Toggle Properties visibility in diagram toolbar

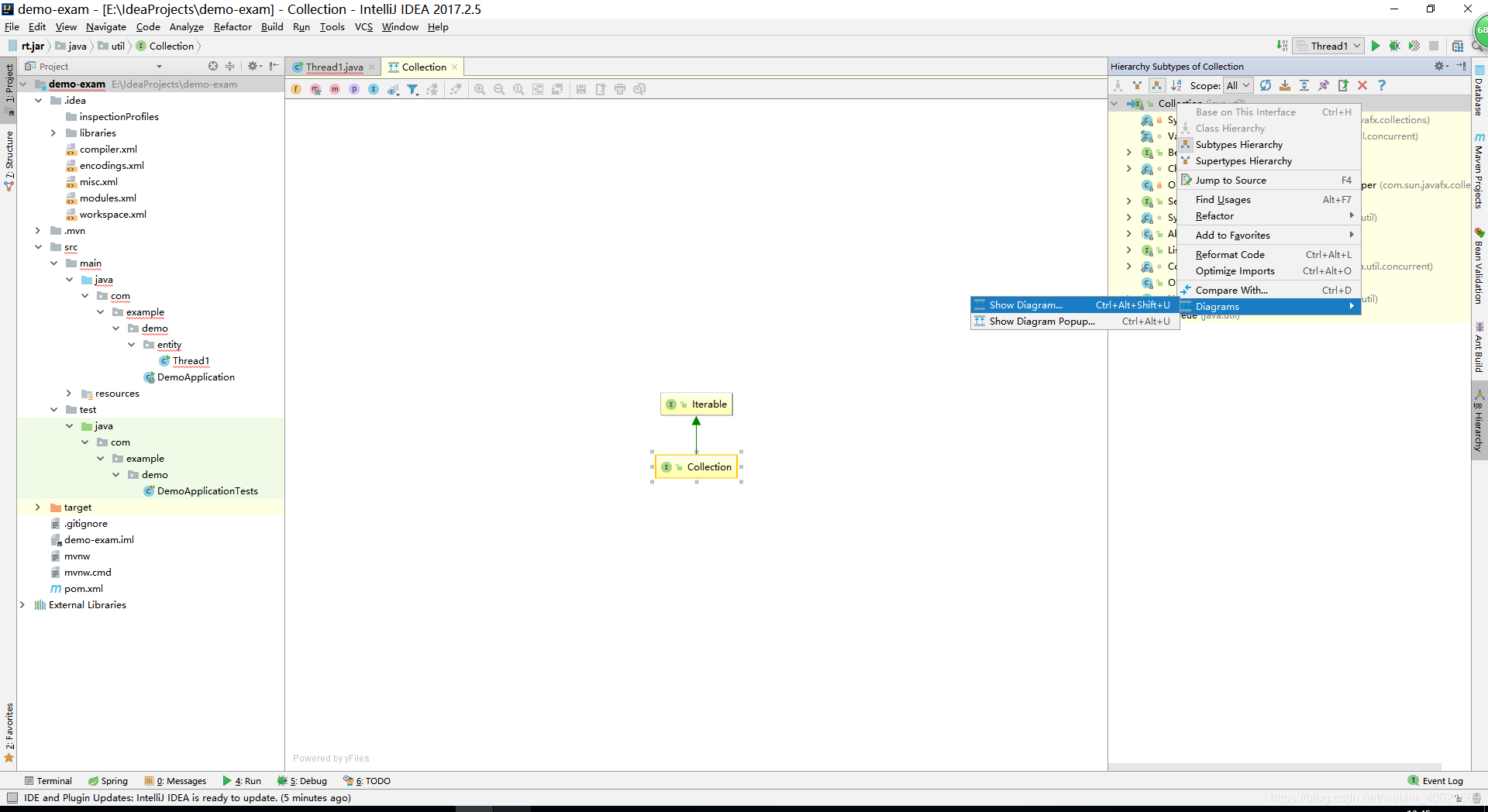(x=354, y=89)
